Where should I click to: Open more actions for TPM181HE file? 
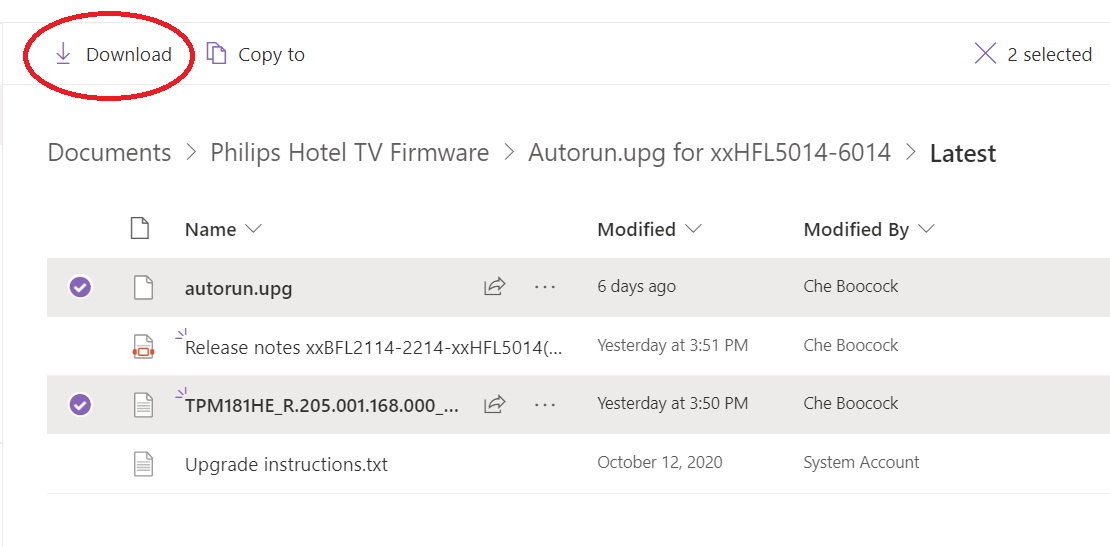coord(544,405)
